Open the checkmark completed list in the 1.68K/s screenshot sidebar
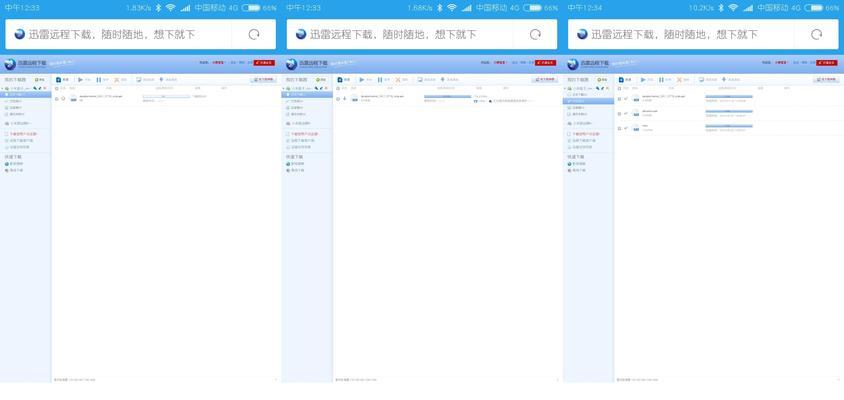Viewport: 844px width, 400px height. coord(307,101)
